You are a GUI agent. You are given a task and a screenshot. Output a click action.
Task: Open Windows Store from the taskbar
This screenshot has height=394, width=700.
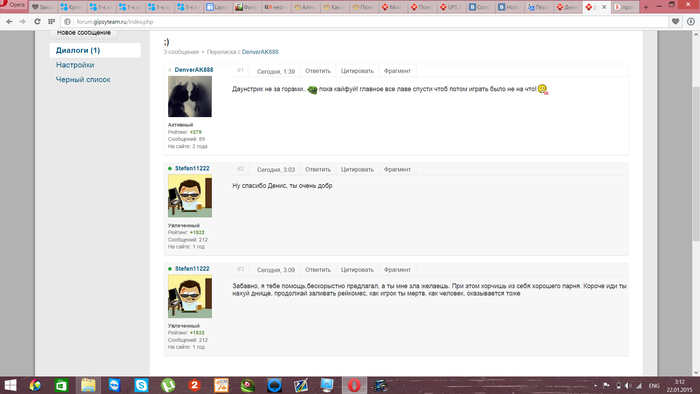pyautogui.click(x=62, y=385)
